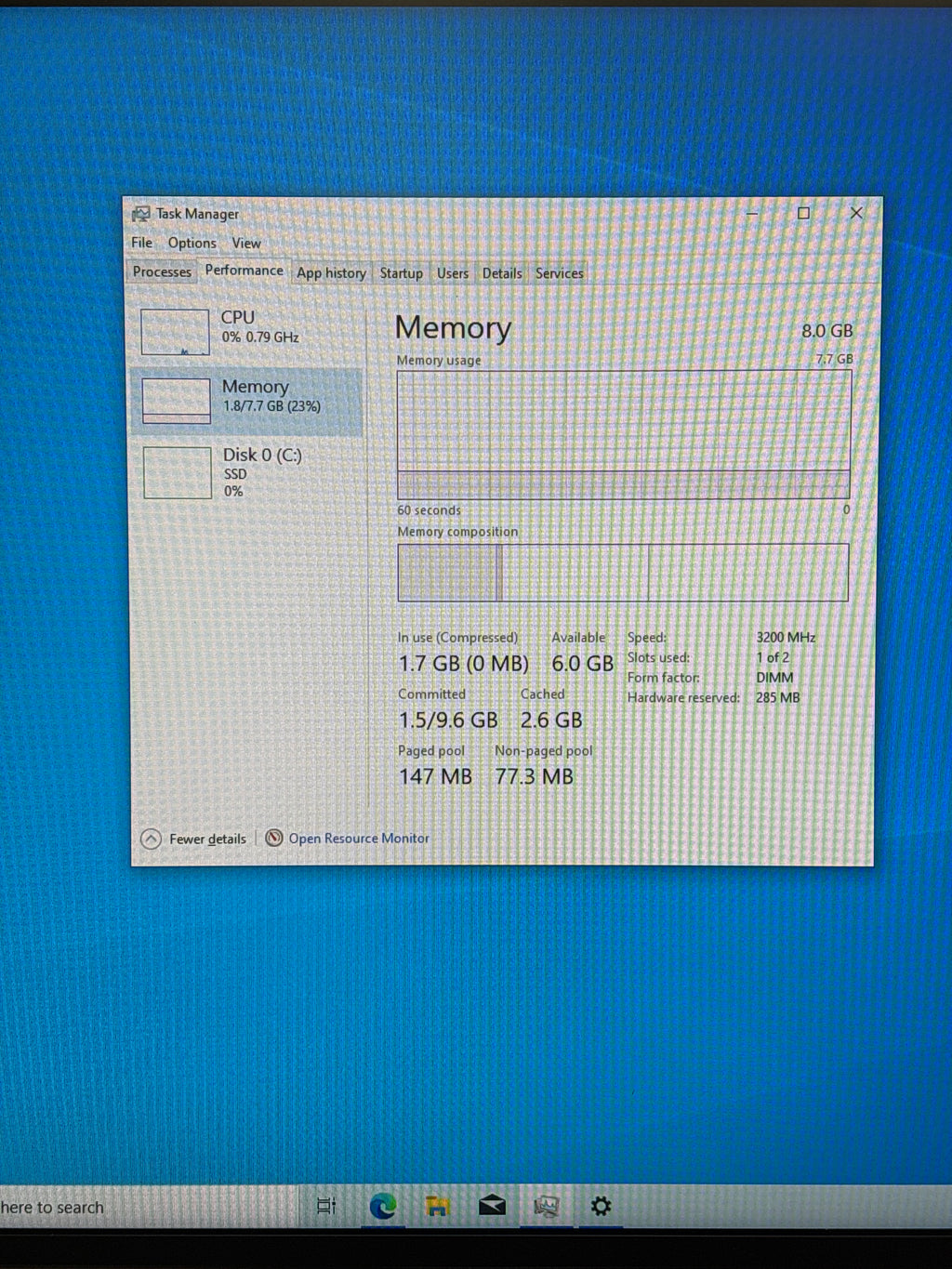Select the CPU performance item
Screen dimensions: 952x1269
247,331
